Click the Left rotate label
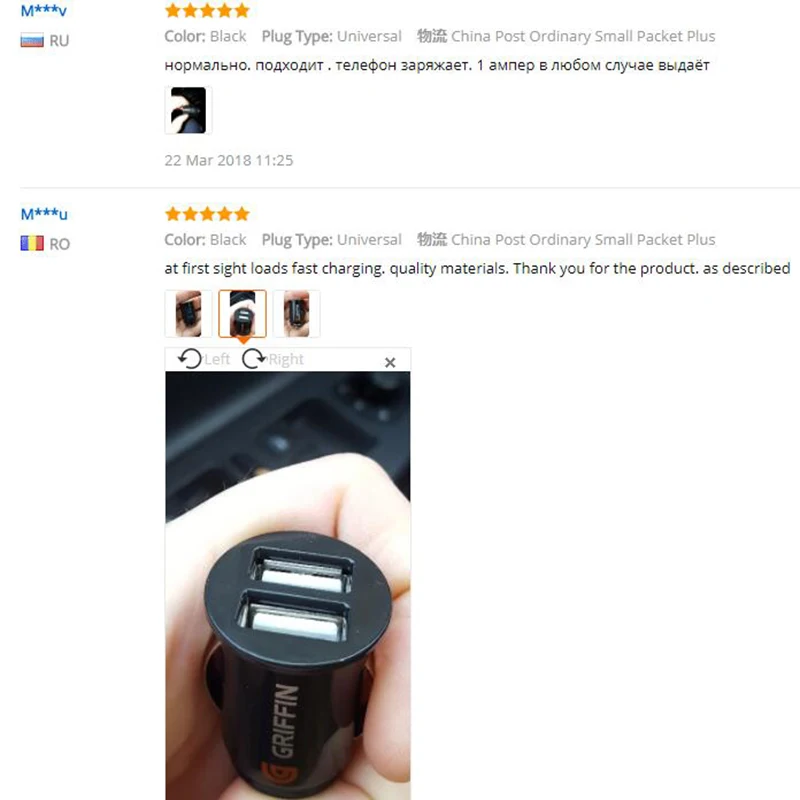Image resolution: width=800 pixels, height=800 pixels. coord(217,359)
